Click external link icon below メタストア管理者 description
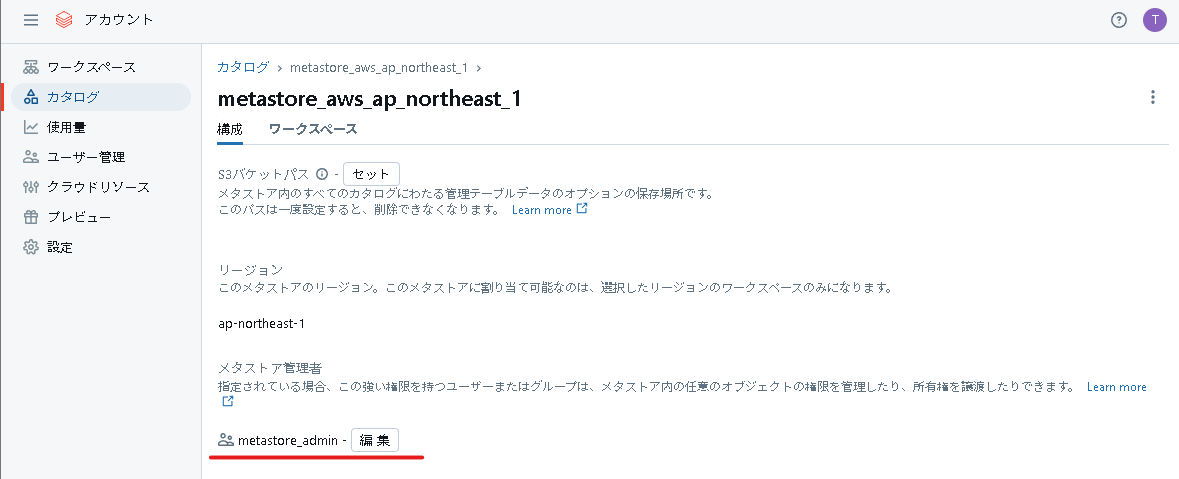 (228, 402)
